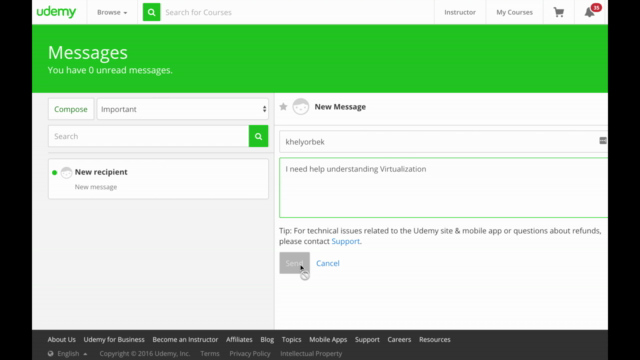Focus the messages Search field
The height and width of the screenshot is (360, 640).
click(x=149, y=136)
